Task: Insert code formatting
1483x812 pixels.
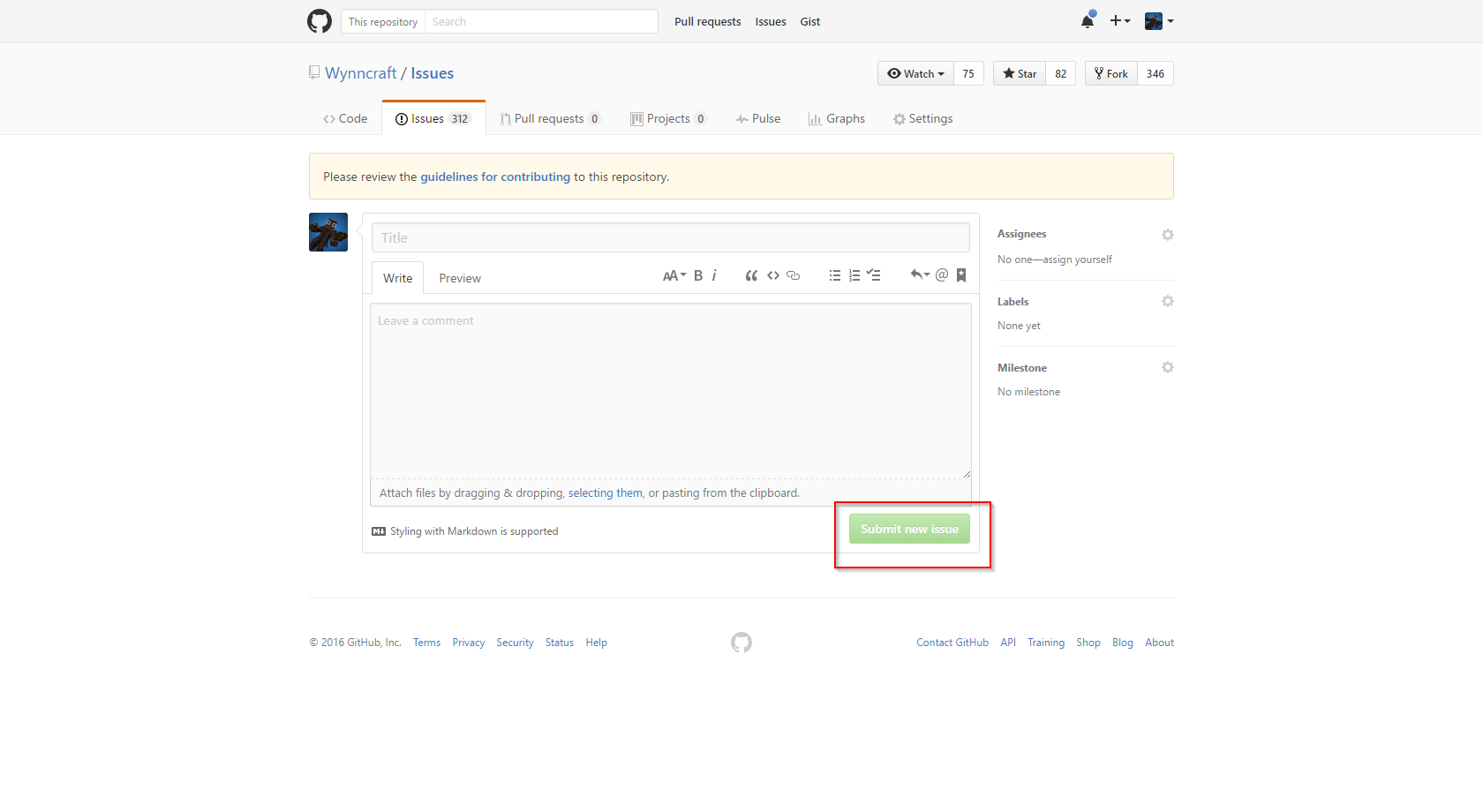Action: pyautogui.click(x=773, y=275)
